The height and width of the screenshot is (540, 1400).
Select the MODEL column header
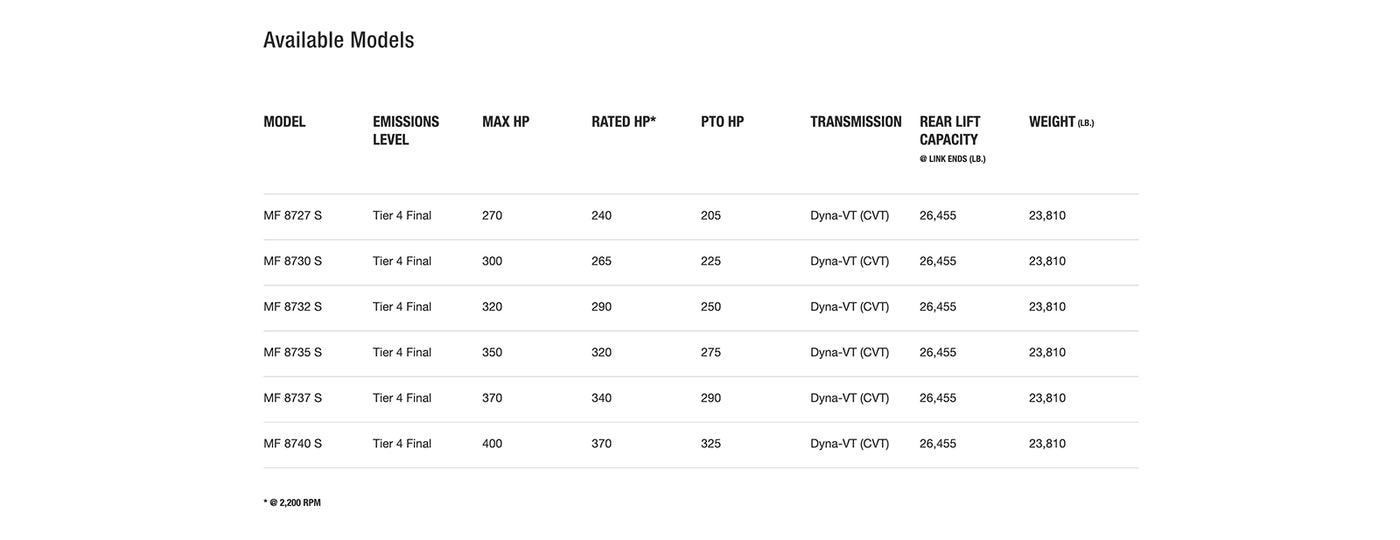click(285, 122)
